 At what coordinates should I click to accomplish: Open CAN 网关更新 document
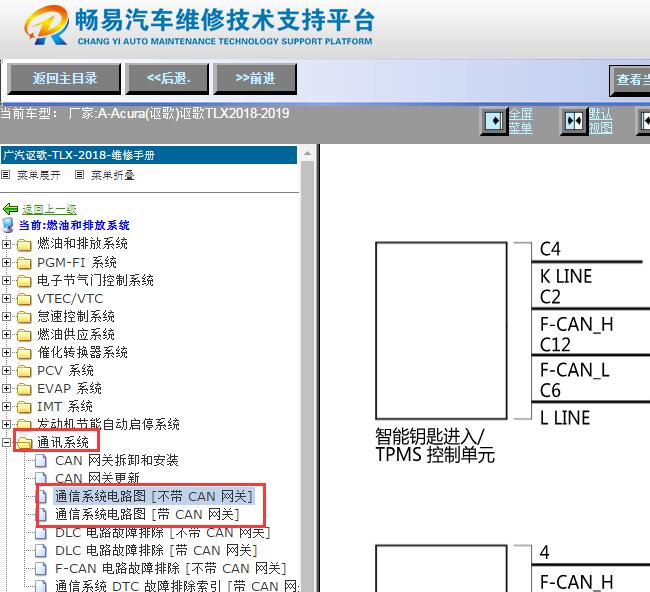[97, 478]
